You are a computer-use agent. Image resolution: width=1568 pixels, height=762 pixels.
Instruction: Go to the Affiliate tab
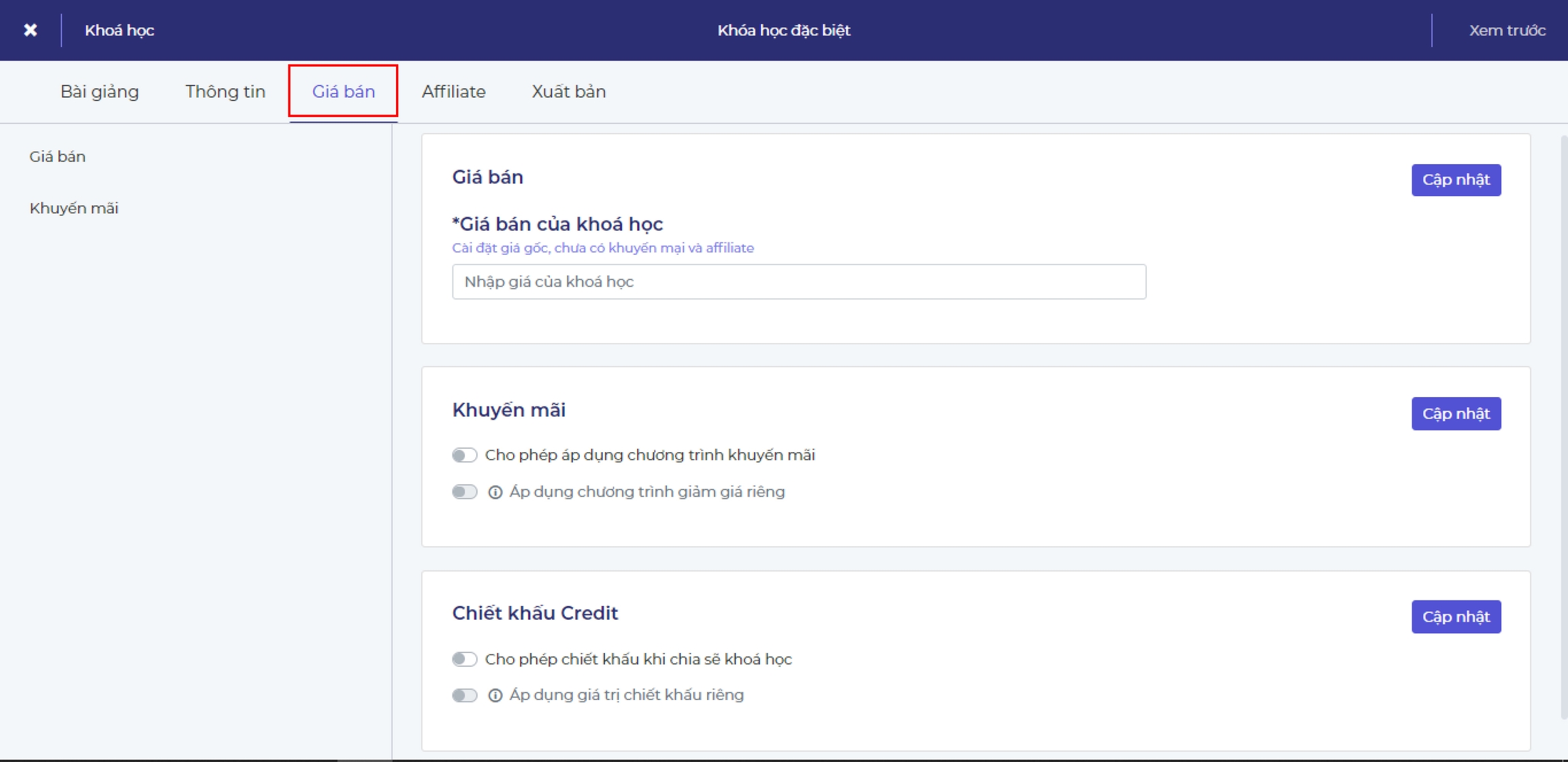tap(453, 91)
